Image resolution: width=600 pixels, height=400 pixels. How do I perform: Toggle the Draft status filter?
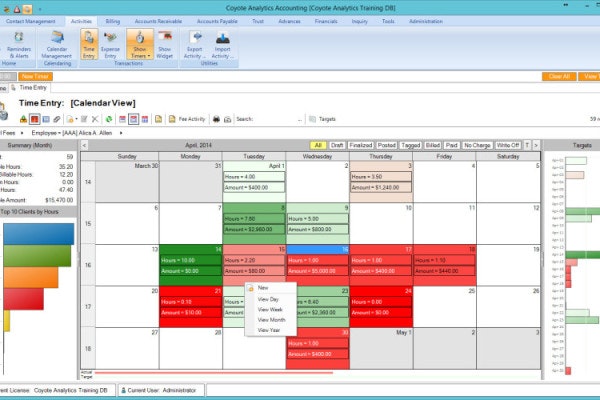coord(337,145)
